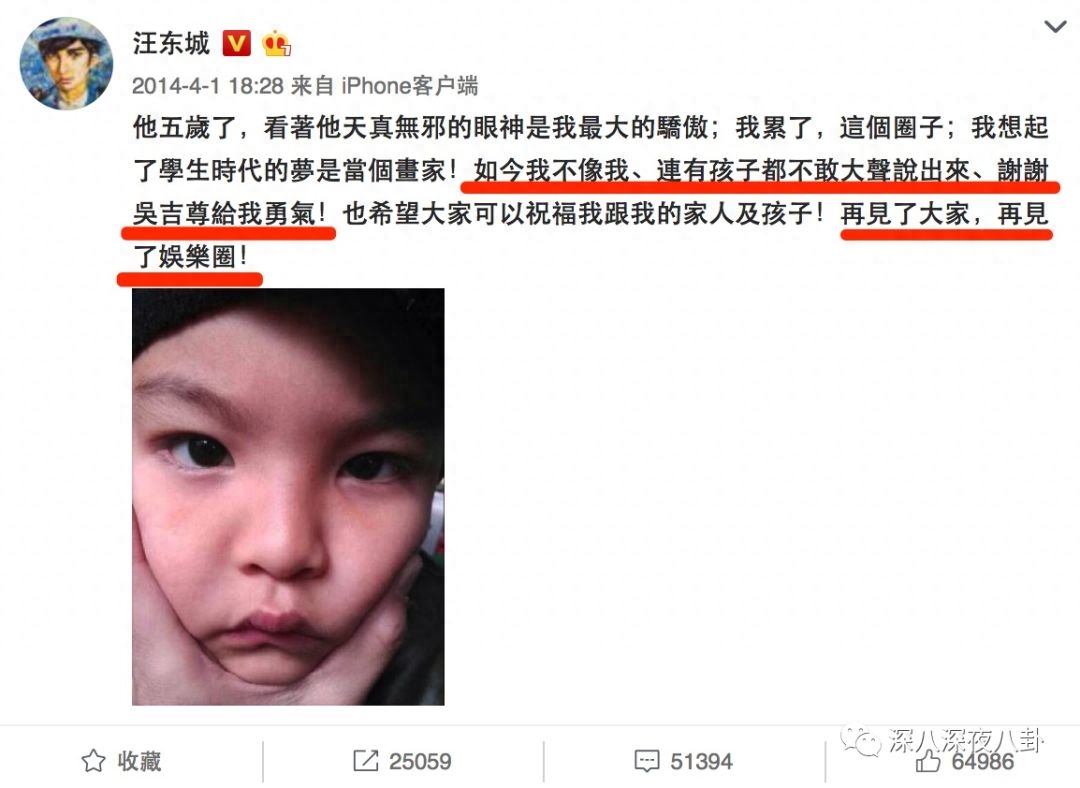This screenshot has width=1080, height=788.
Task: Click the iPhone客户端 source link
Action: pos(409,86)
